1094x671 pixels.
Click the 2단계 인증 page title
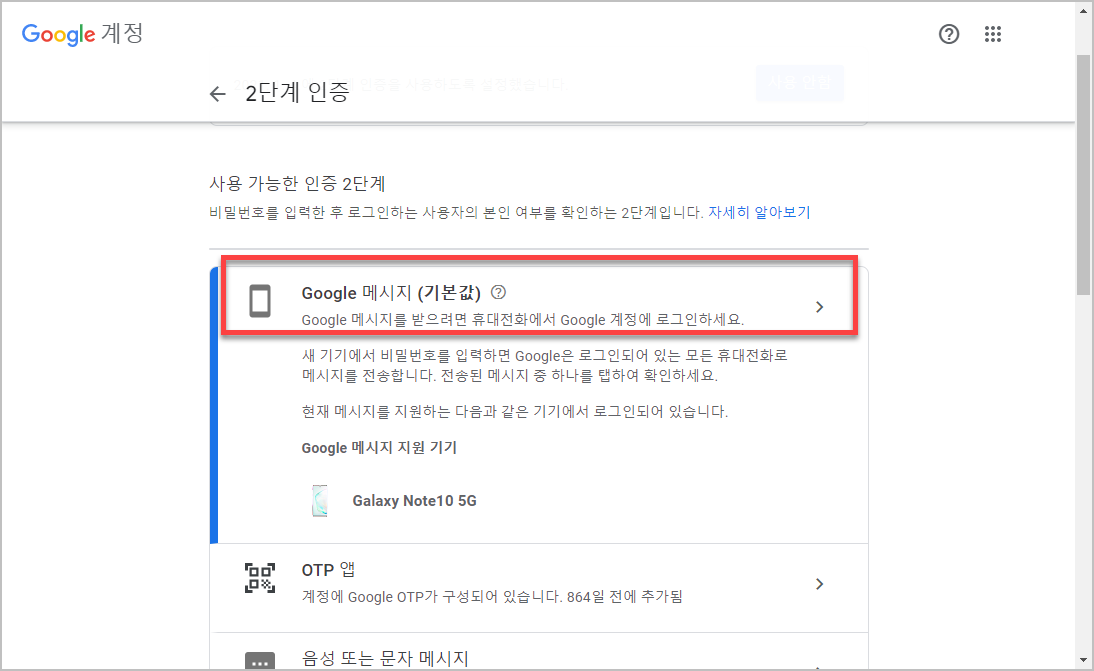(297, 93)
